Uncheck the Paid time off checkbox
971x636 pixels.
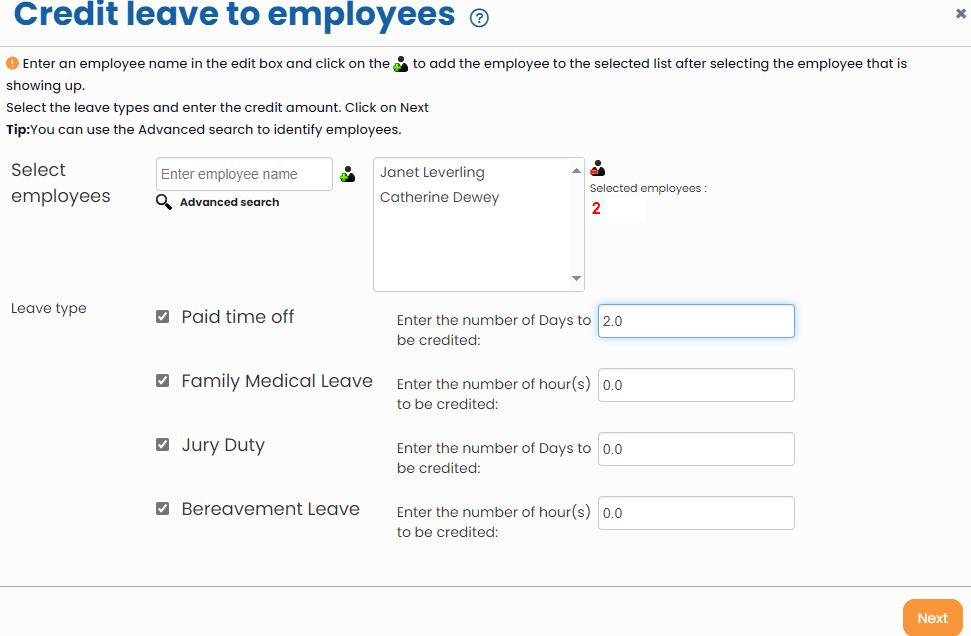[163, 317]
